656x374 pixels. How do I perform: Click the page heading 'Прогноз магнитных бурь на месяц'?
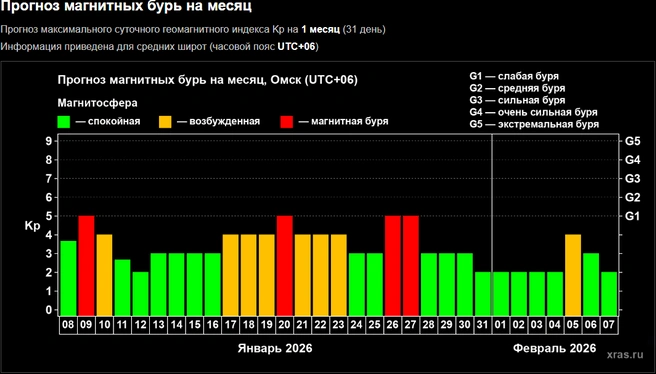126,6
